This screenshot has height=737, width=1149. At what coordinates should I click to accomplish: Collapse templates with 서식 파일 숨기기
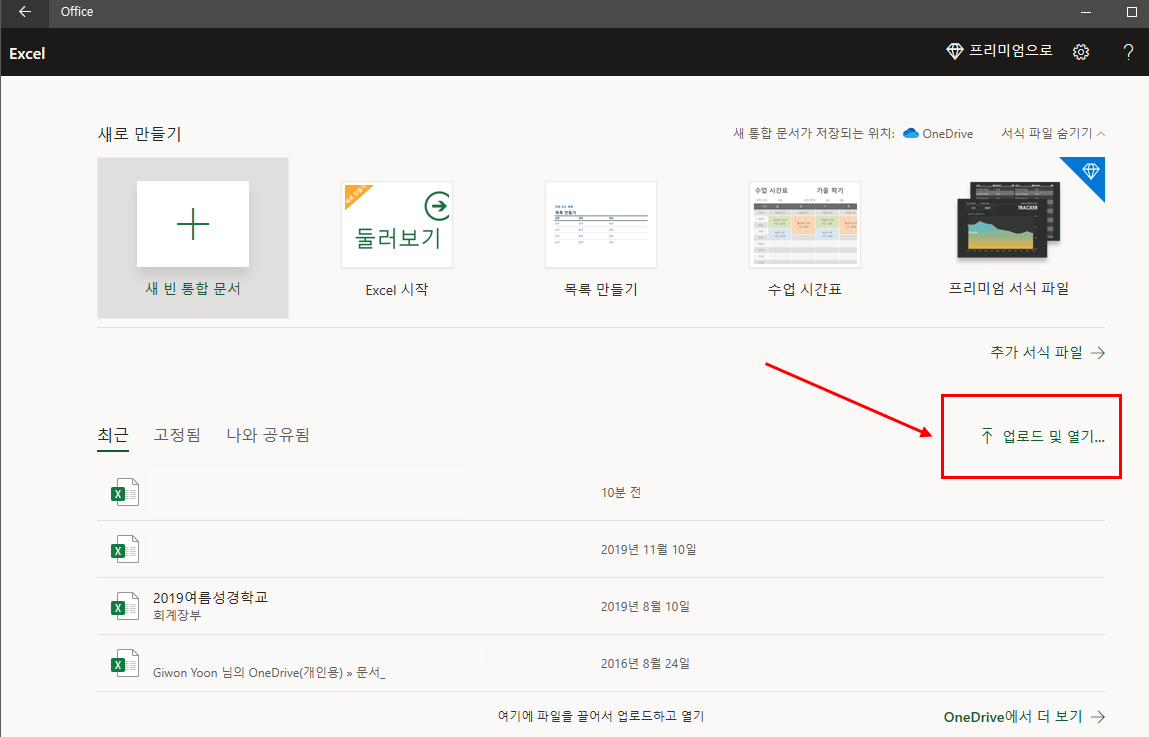point(1053,133)
